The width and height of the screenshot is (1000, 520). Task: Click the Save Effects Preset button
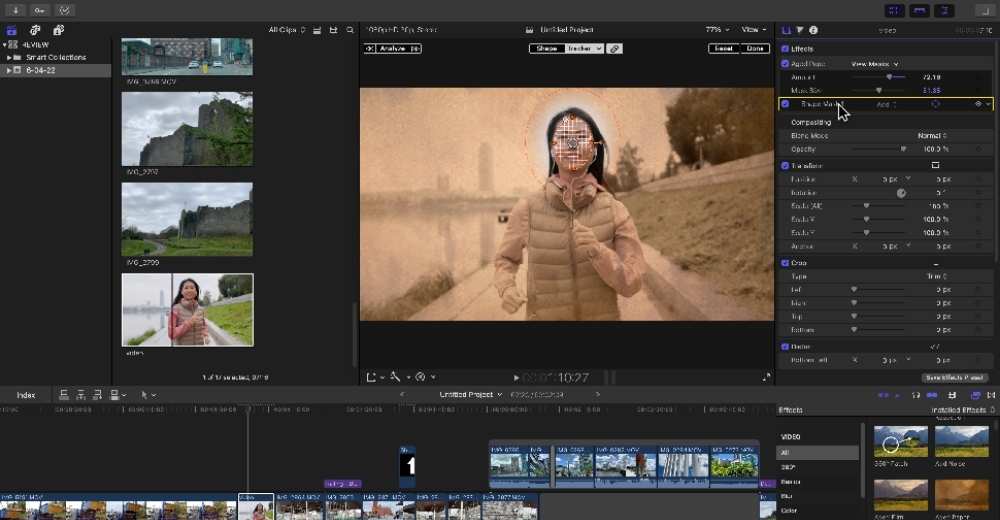click(x=954, y=377)
